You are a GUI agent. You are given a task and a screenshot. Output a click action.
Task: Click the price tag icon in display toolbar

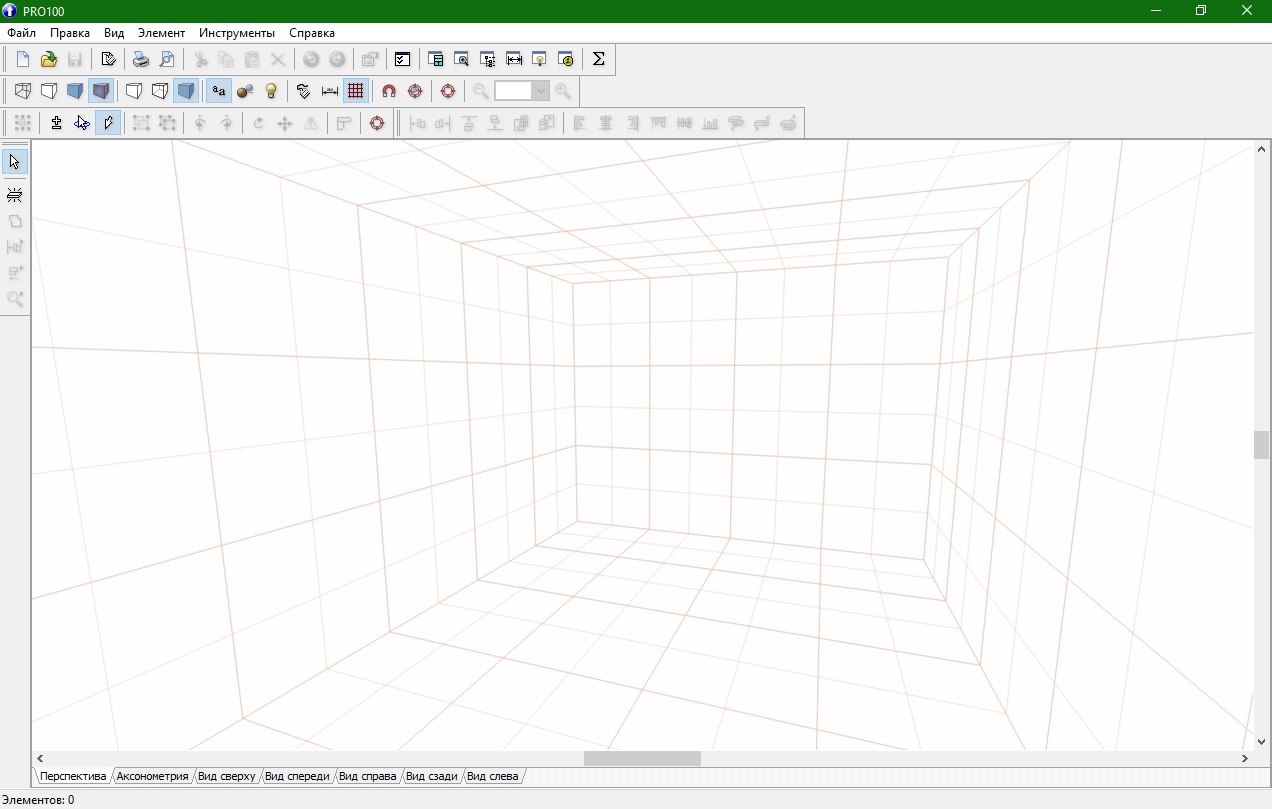[x=304, y=91]
